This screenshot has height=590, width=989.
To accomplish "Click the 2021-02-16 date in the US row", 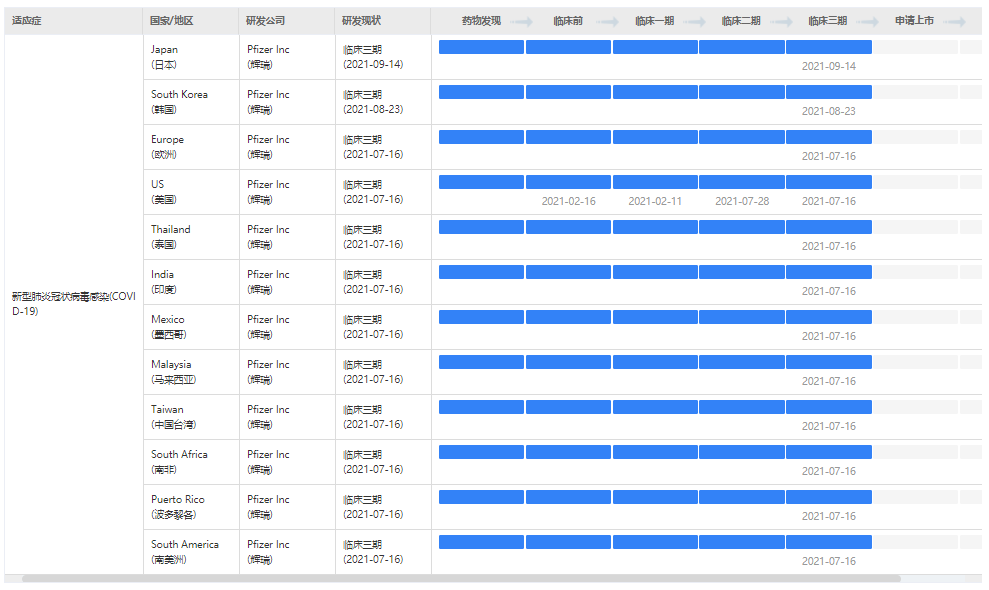I will click(x=568, y=201).
